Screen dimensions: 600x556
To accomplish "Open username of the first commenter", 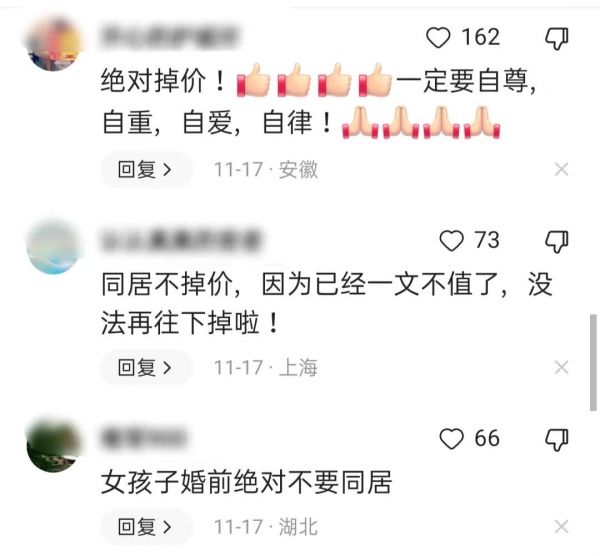I will click(x=170, y=37).
